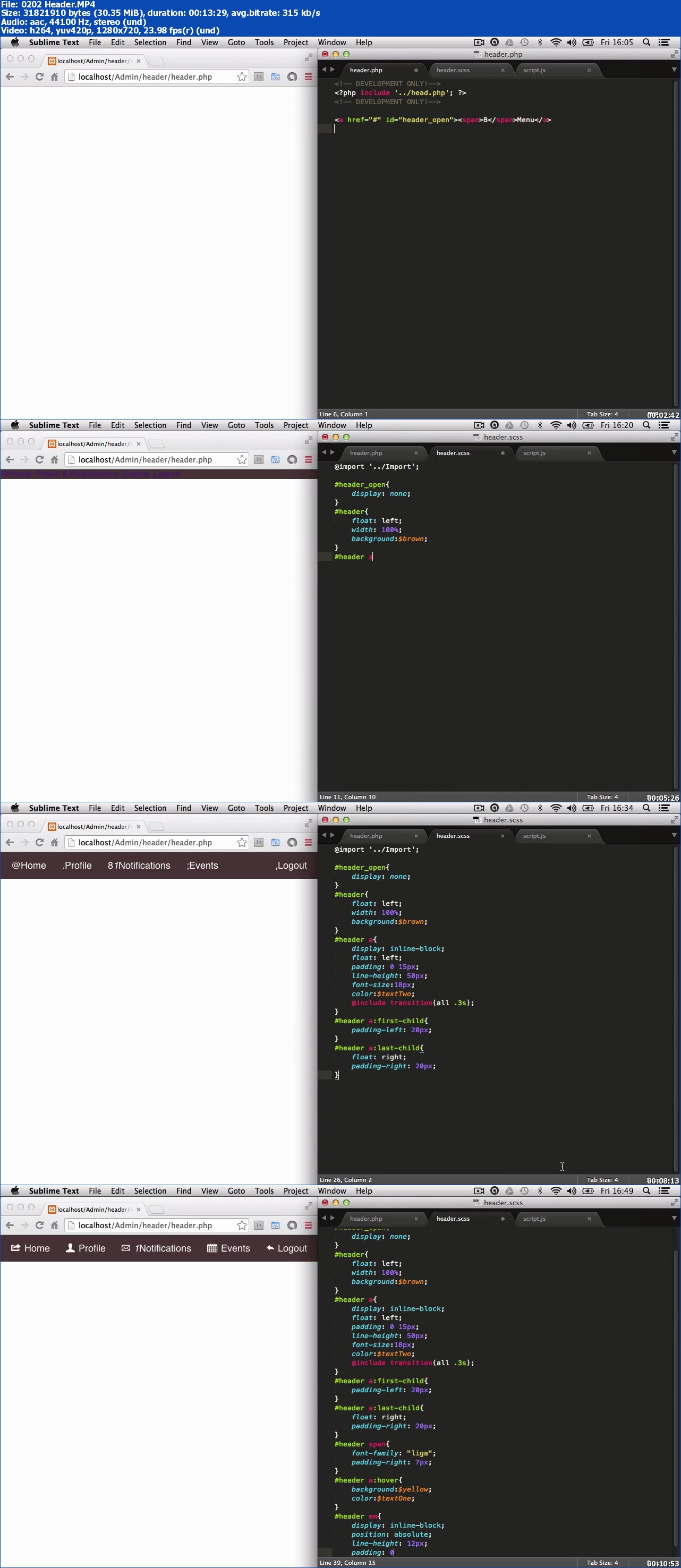681x1568 pixels.
Task: Click the Wi-Fi icon in the 16:05 frame's menu bar
Action: (x=556, y=42)
